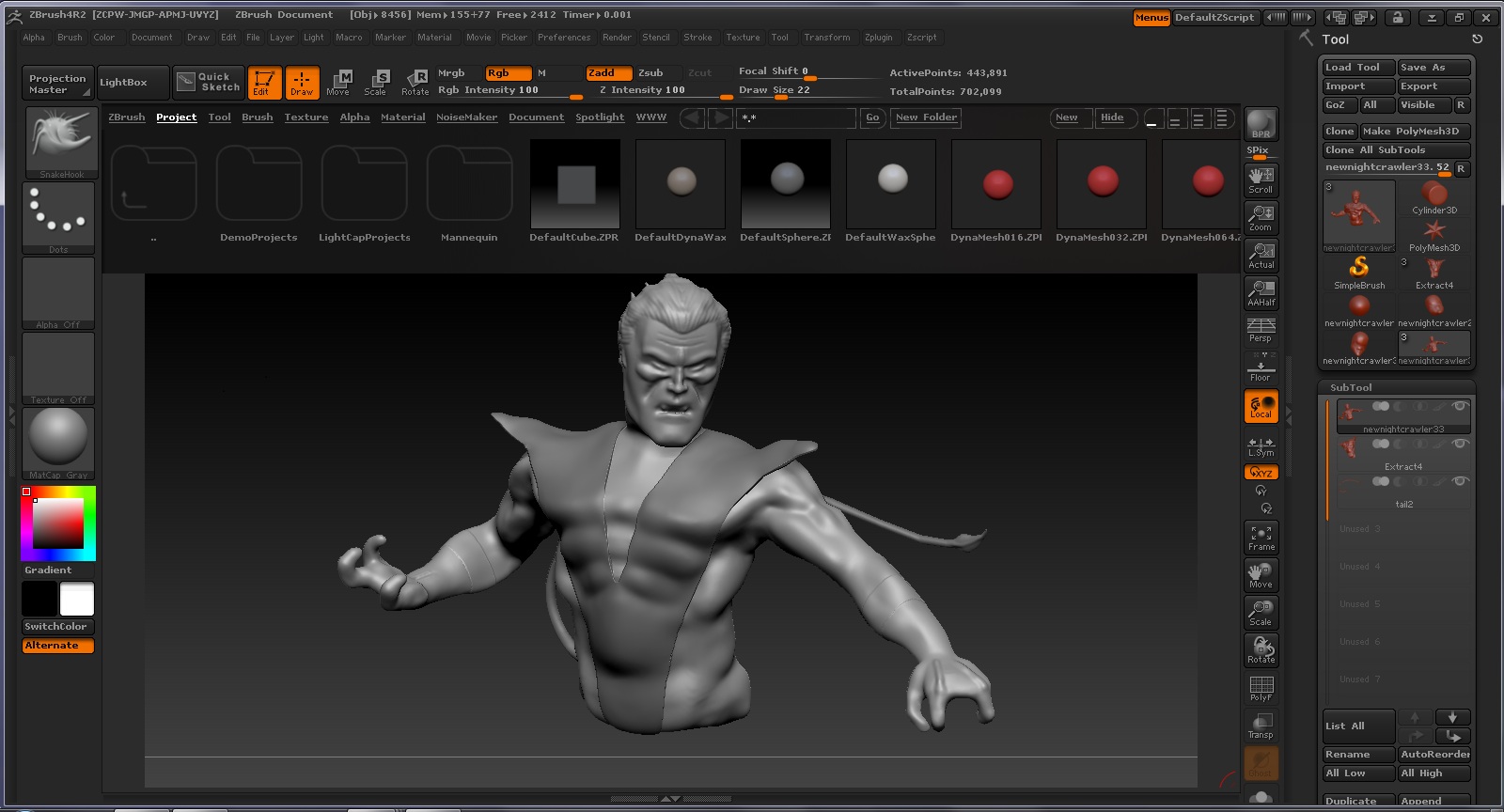This screenshot has width=1504, height=812.
Task: Hide the tail2 subtool eye icon
Action: [1460, 481]
